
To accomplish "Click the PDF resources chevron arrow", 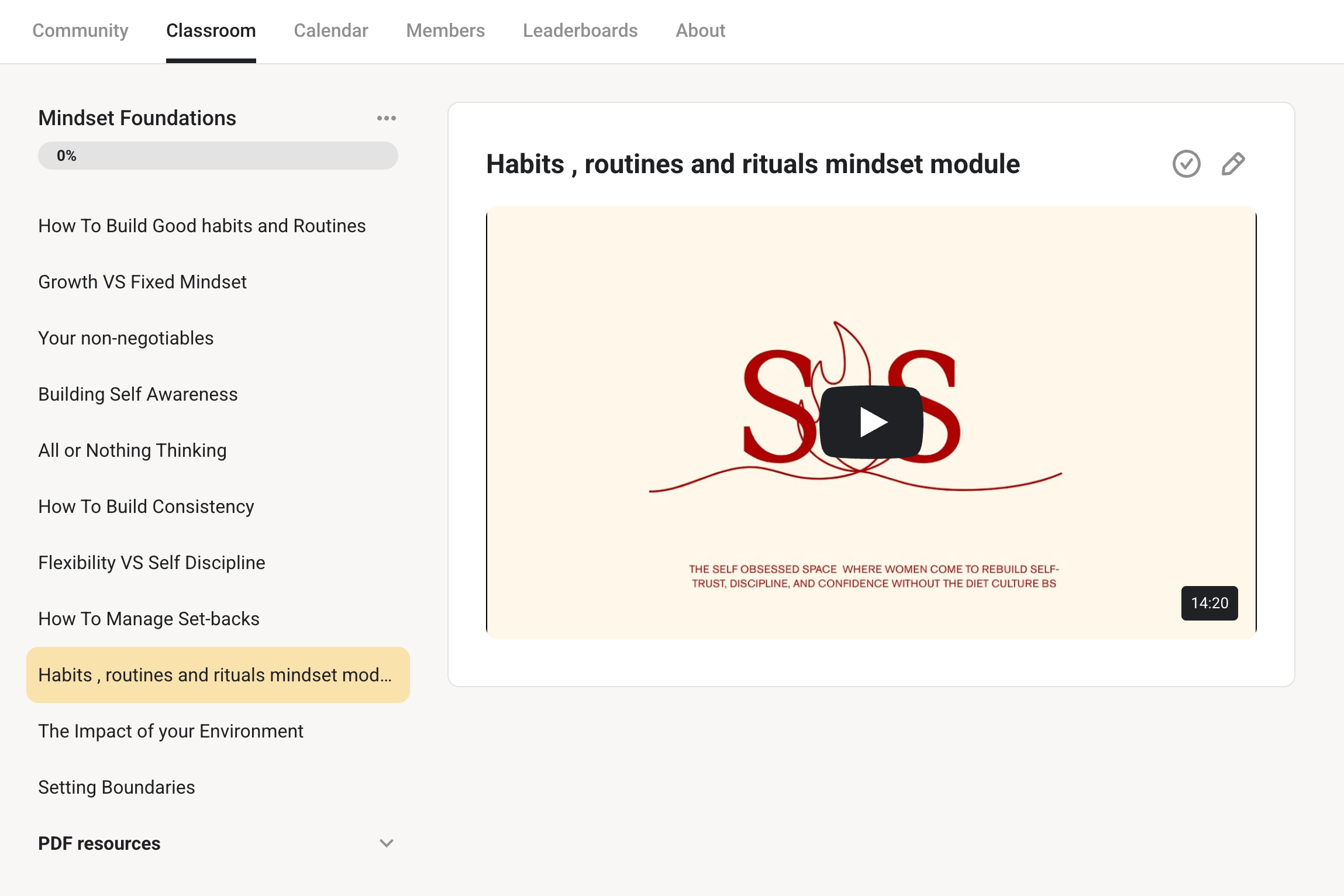I will point(386,843).
